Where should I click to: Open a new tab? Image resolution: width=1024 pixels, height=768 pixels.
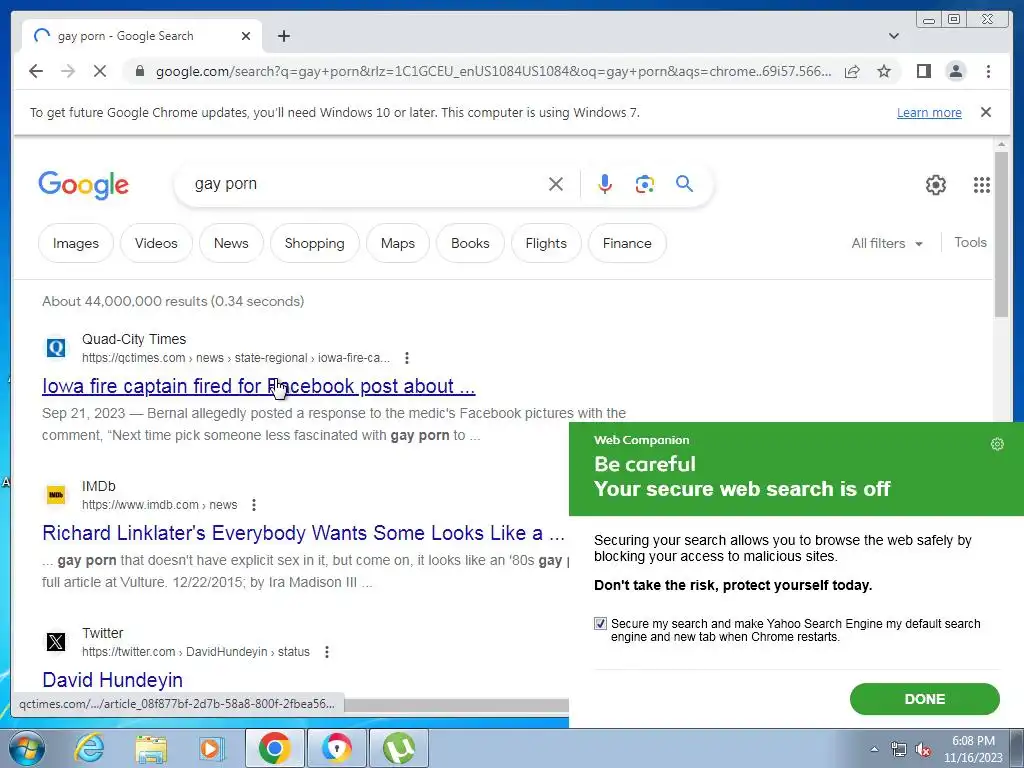click(283, 36)
